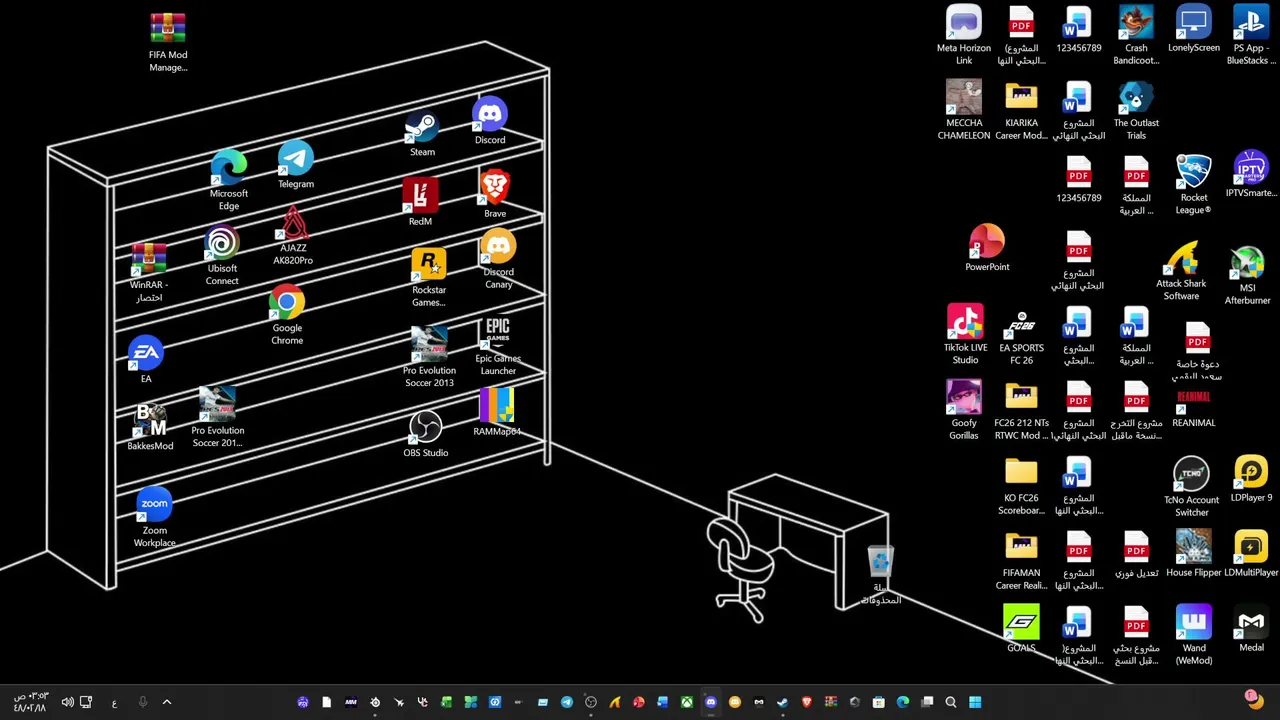Launch Microsoft Edge desktop shortcut
The height and width of the screenshot is (720, 1280).
click(229, 181)
